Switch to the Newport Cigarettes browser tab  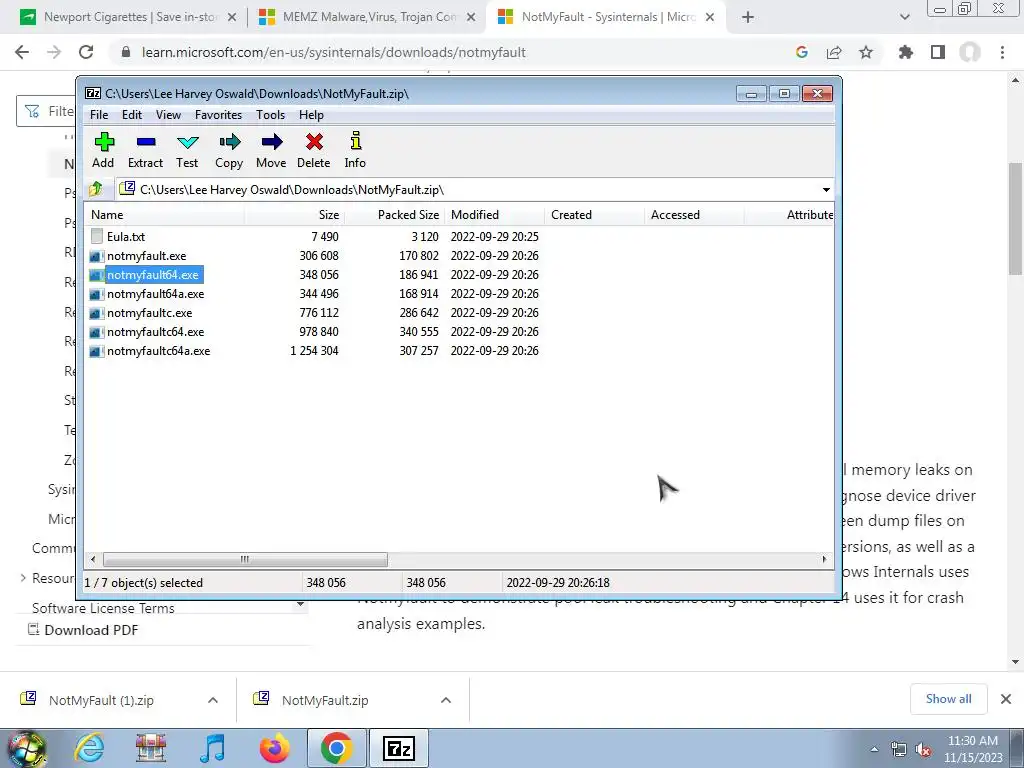(129, 17)
